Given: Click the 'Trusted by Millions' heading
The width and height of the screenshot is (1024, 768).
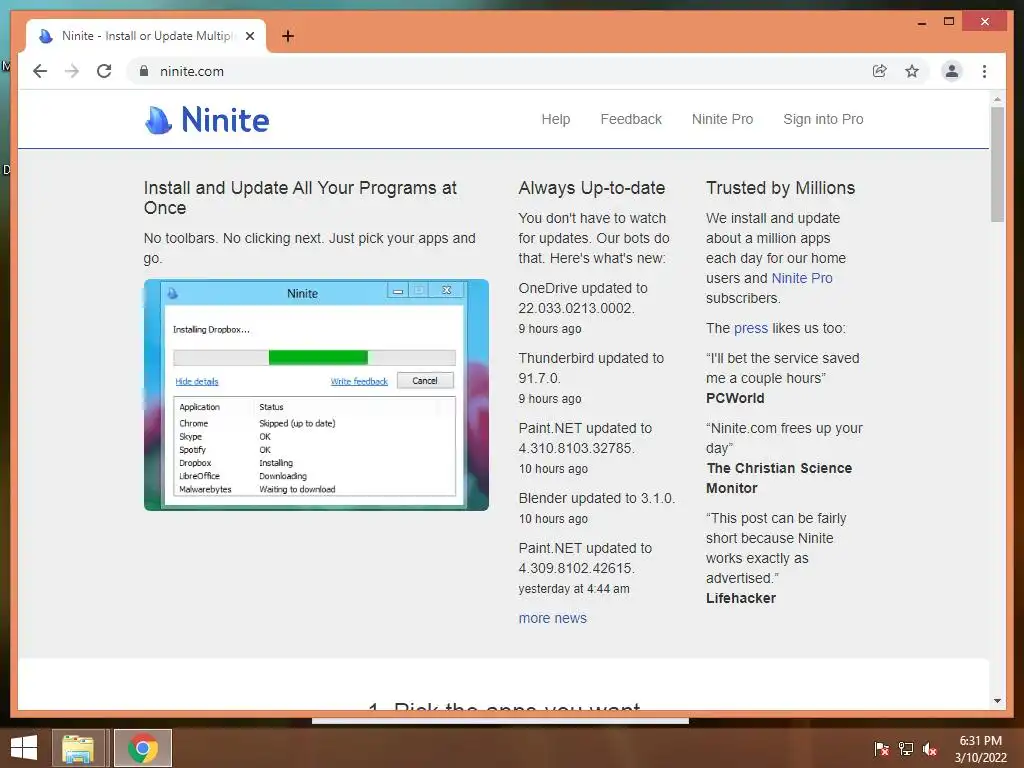Looking at the screenshot, I should point(780,188).
